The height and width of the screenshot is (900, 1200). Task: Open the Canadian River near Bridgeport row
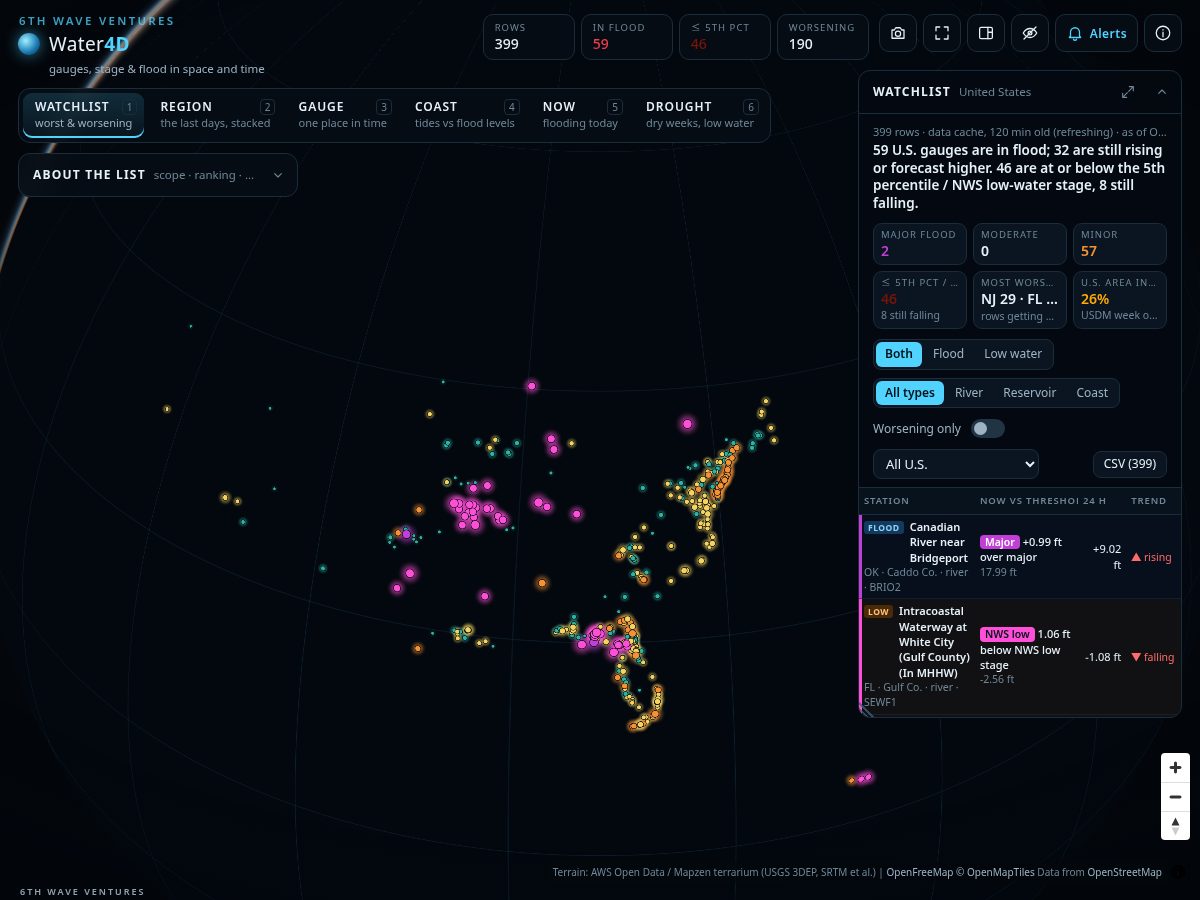pos(1020,557)
